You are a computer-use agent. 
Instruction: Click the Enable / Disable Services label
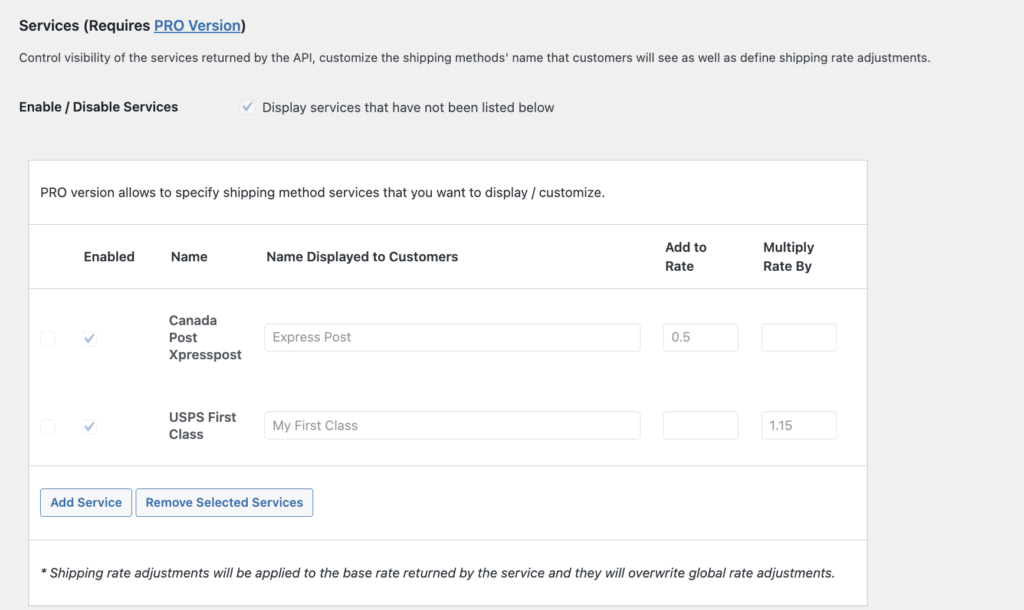(98, 107)
